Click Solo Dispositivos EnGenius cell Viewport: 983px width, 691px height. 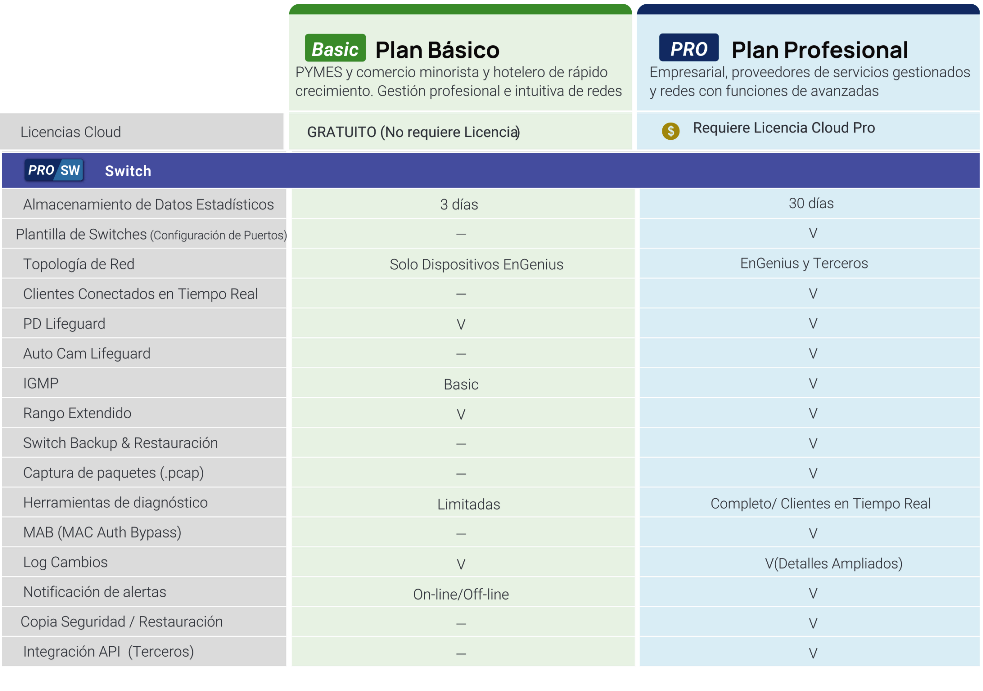click(476, 265)
